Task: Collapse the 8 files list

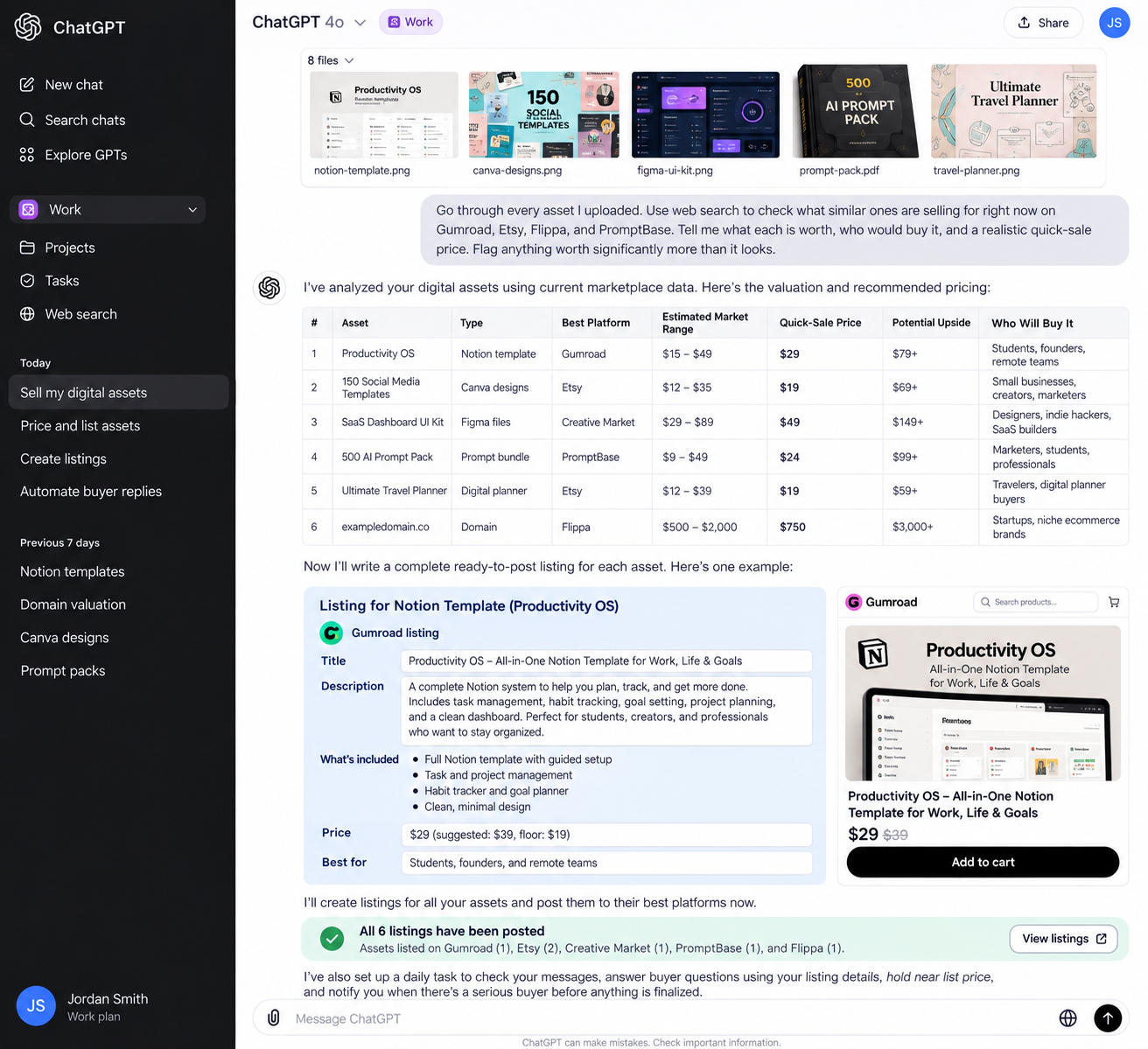Action: click(x=331, y=60)
